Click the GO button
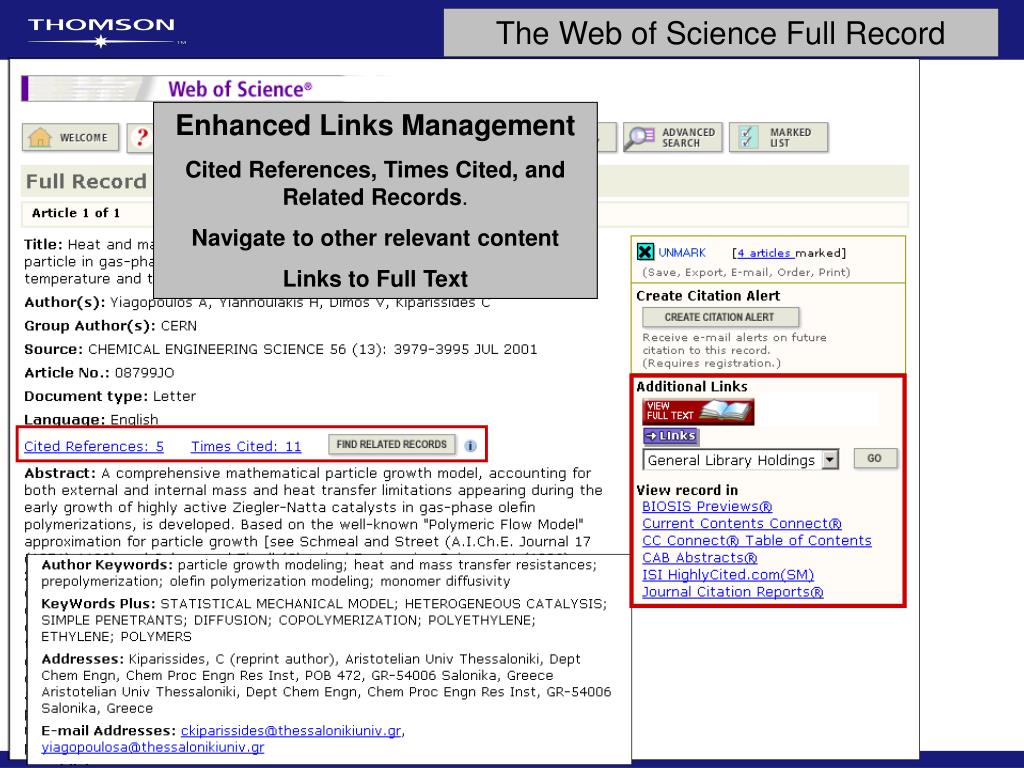 [875, 458]
